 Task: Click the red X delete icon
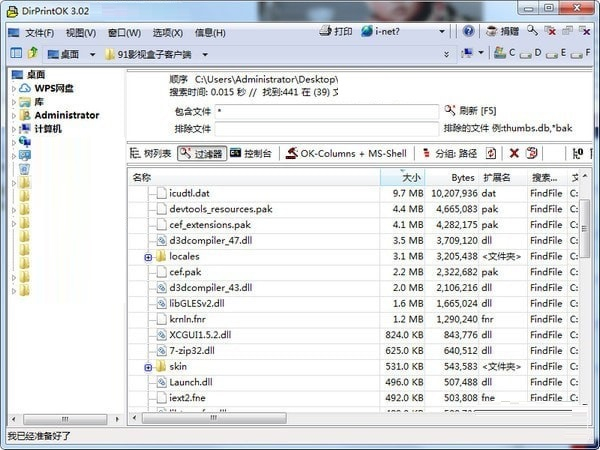514,153
